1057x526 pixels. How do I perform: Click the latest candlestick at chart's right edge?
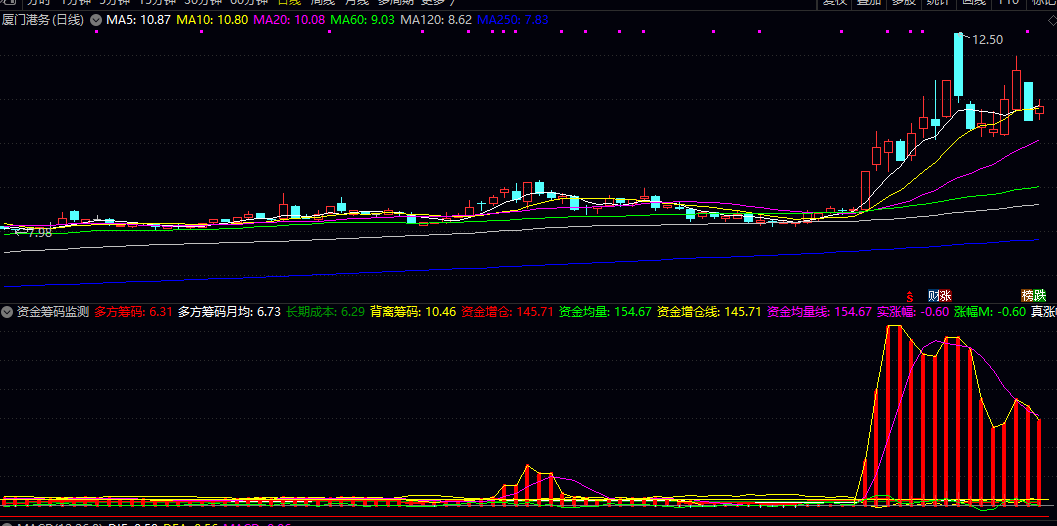click(1039, 109)
